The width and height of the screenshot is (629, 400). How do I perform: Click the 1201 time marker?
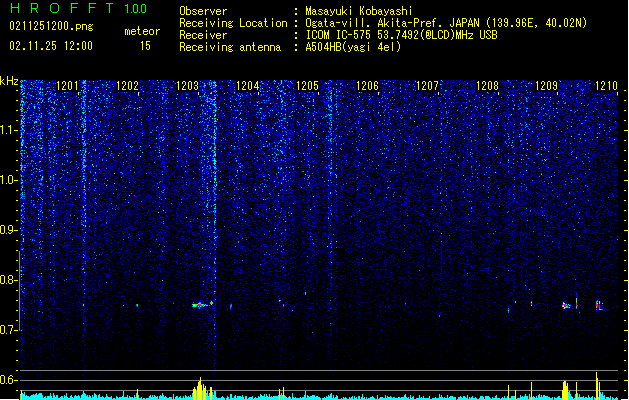click(x=67, y=86)
